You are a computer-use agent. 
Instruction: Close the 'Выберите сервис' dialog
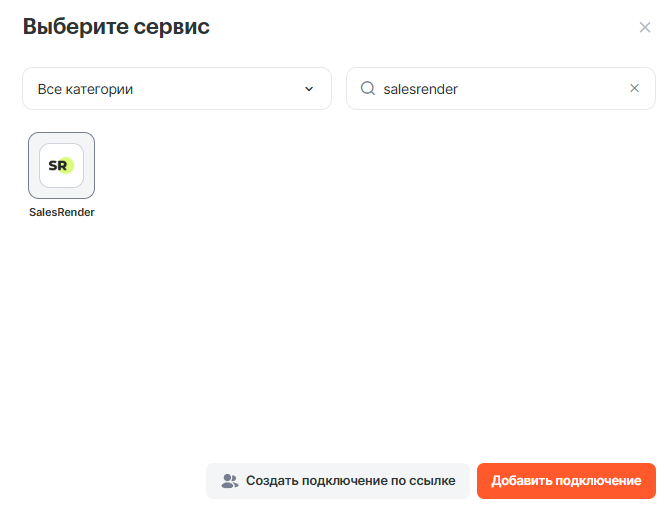[x=645, y=27]
